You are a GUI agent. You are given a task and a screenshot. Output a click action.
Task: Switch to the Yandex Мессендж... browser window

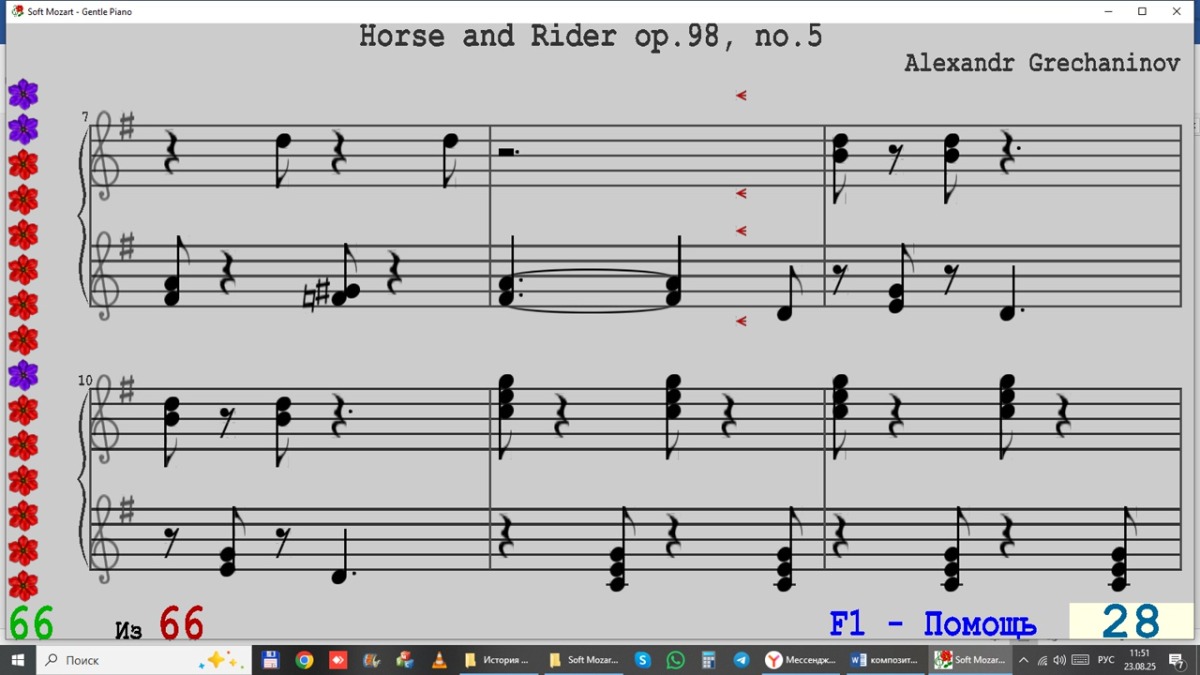tap(802, 660)
